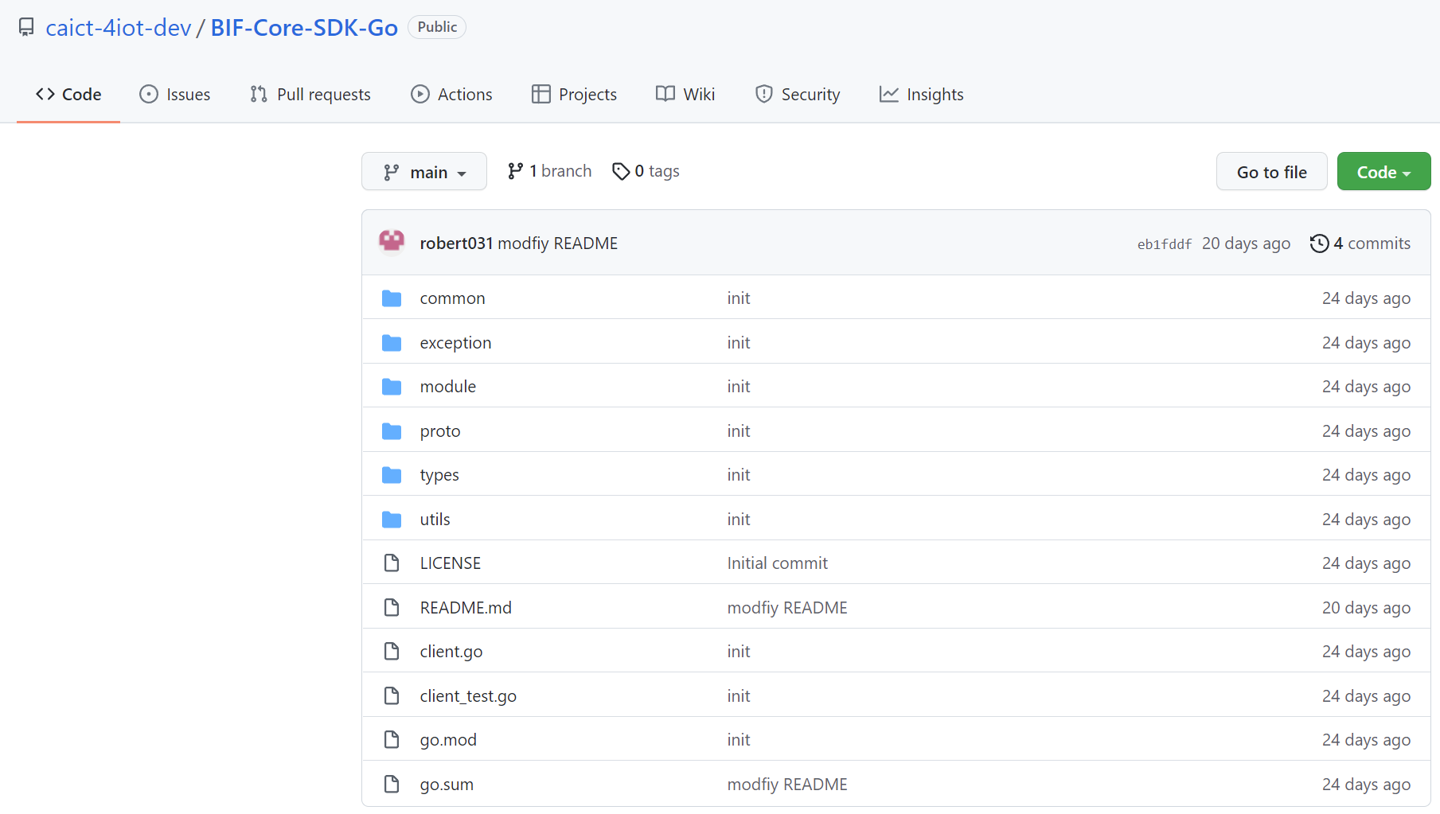Open the go.mod file
Image resolution: width=1440 pixels, height=814 pixels.
tap(448, 740)
